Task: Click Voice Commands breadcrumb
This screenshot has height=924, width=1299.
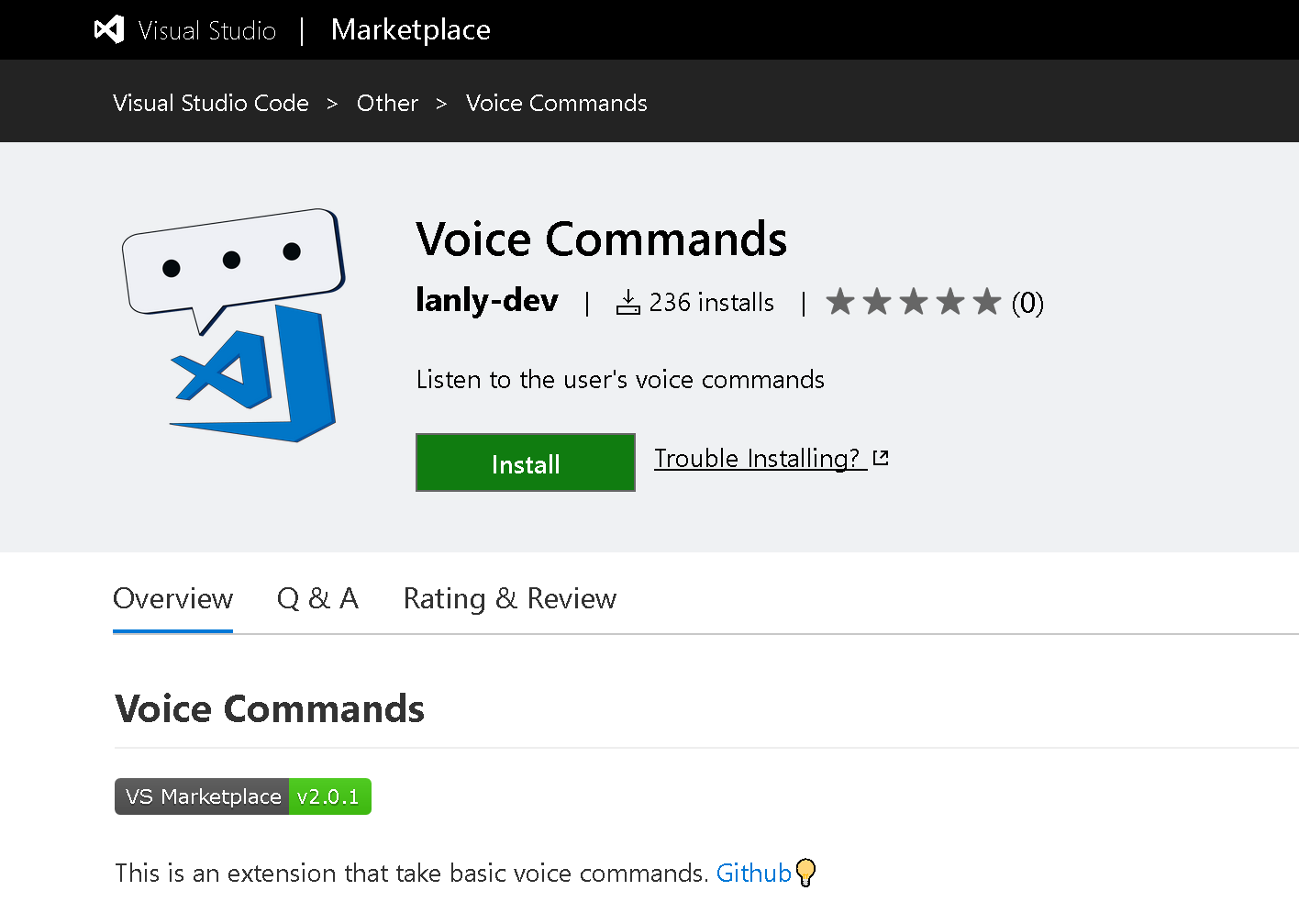Action: coord(556,103)
